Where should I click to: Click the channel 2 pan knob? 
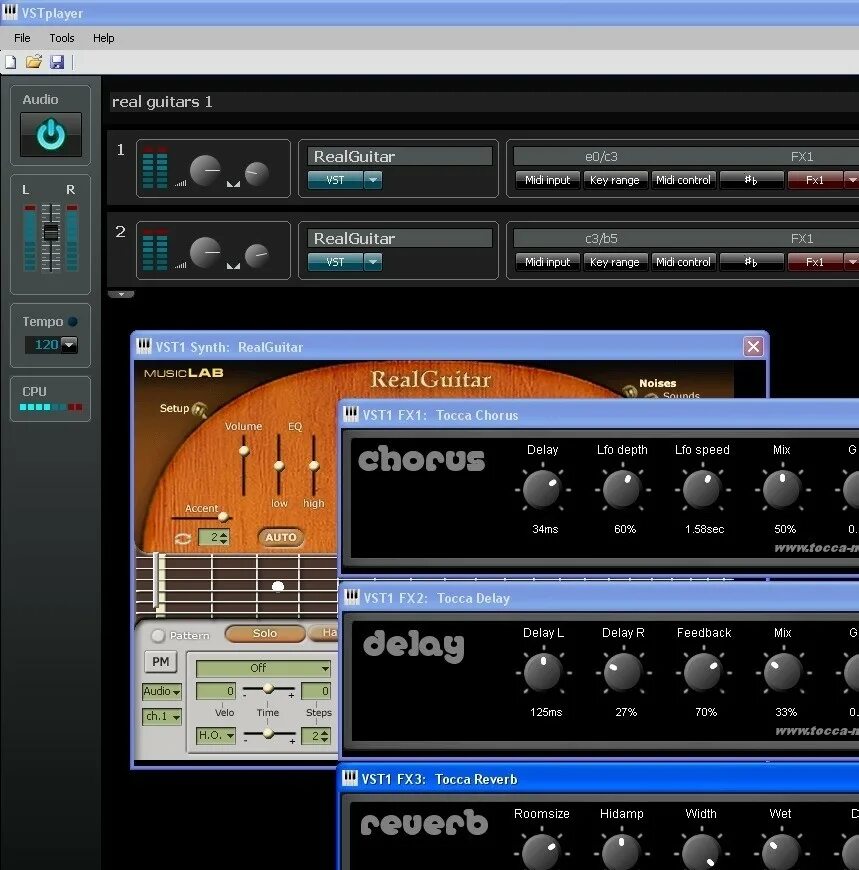click(256, 255)
